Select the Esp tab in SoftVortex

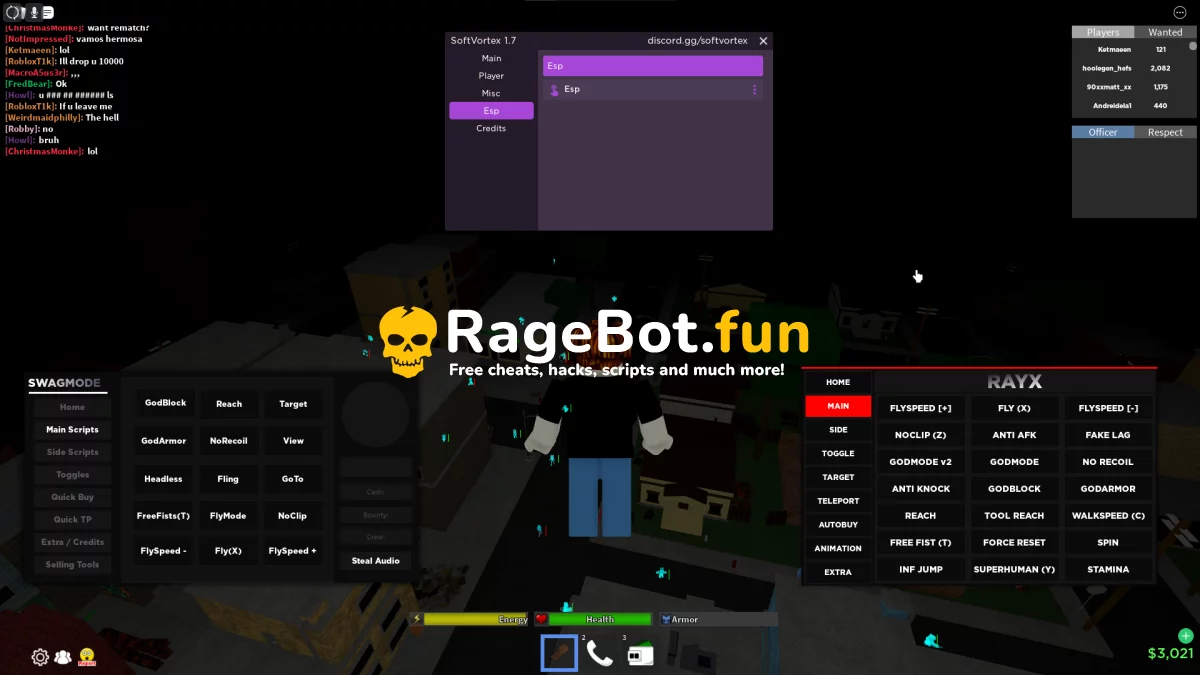pyautogui.click(x=491, y=111)
